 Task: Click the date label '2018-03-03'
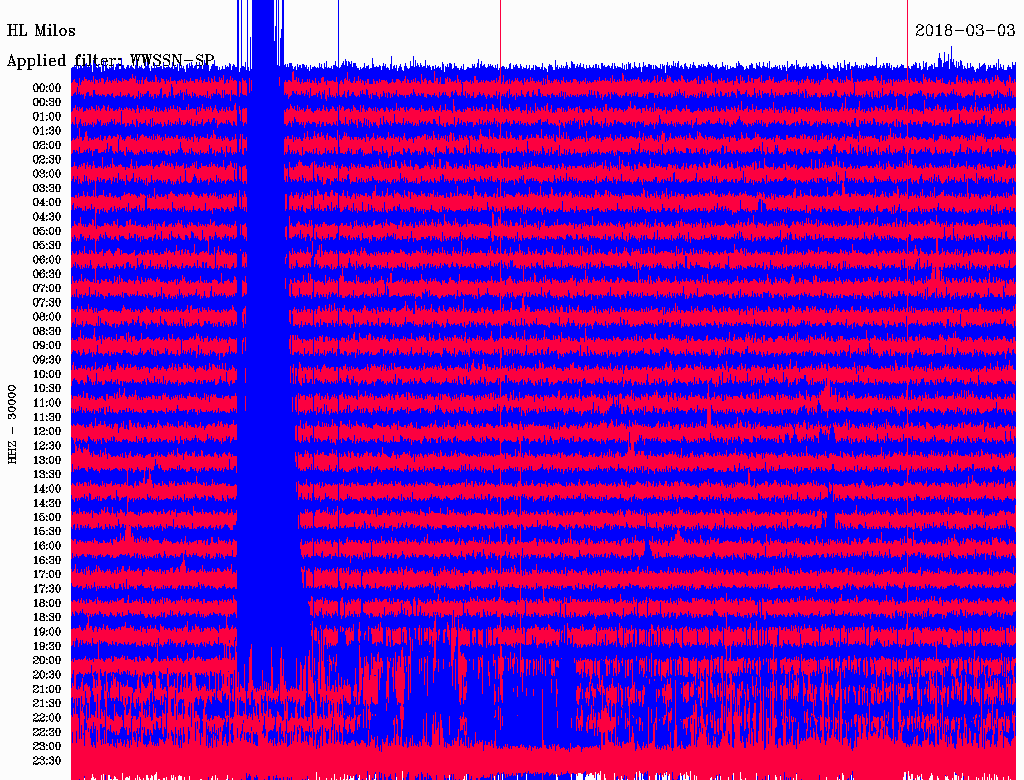click(965, 30)
